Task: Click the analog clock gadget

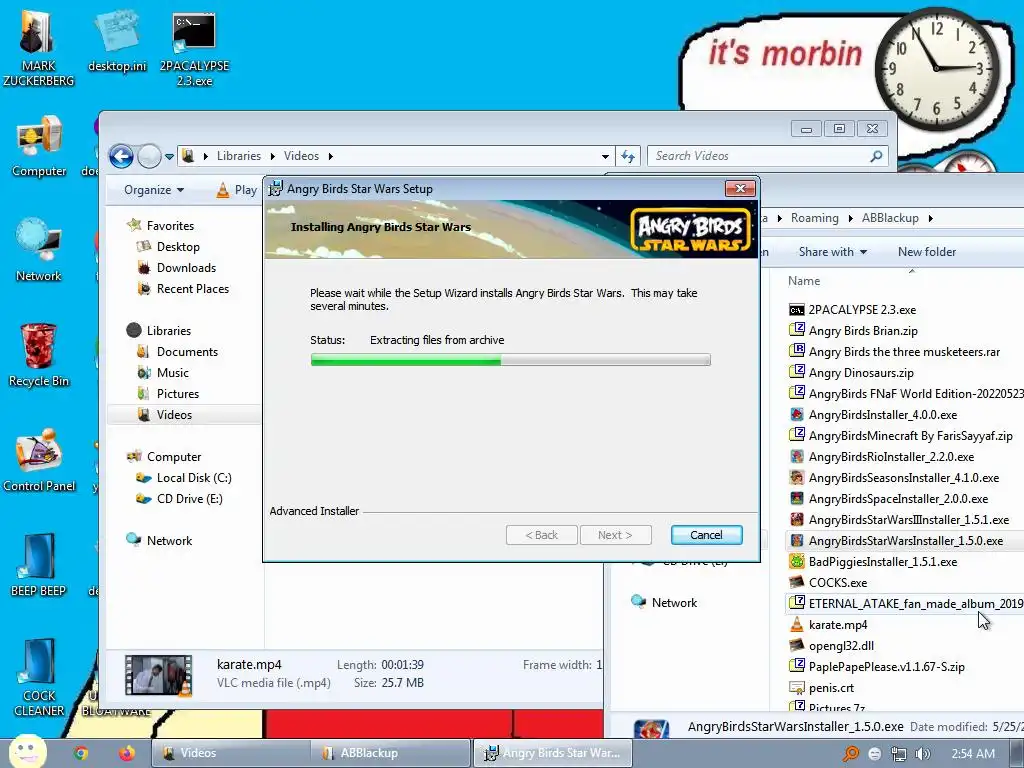Action: pos(937,69)
